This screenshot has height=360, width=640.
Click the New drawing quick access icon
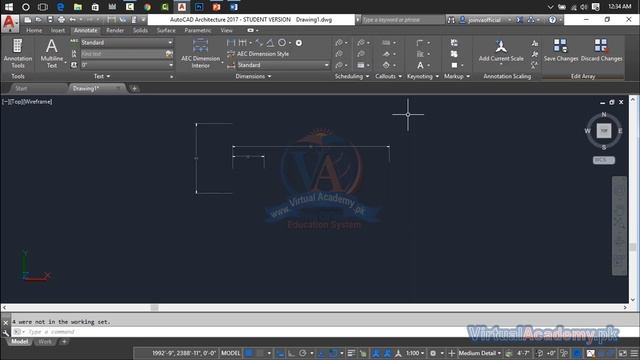pyautogui.click(x=28, y=20)
